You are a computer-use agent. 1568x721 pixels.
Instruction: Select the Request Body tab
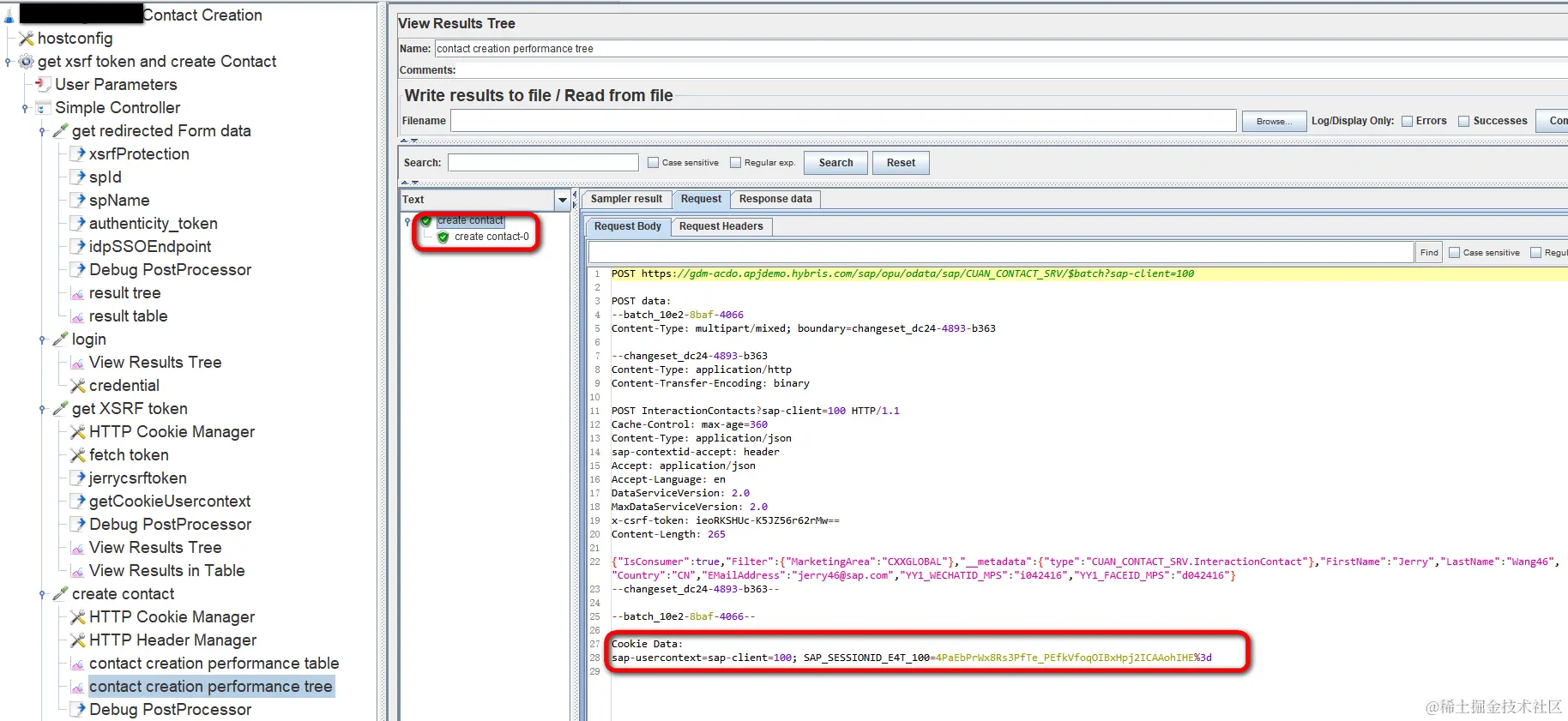[628, 226]
